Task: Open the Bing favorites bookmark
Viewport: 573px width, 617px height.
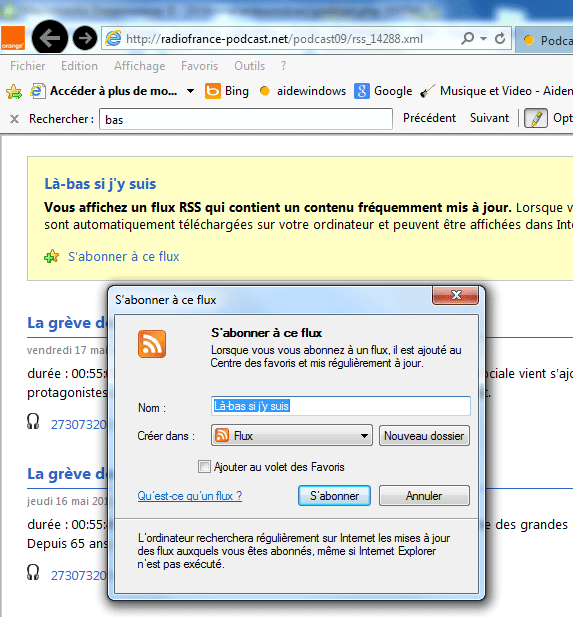Action: coord(227,91)
